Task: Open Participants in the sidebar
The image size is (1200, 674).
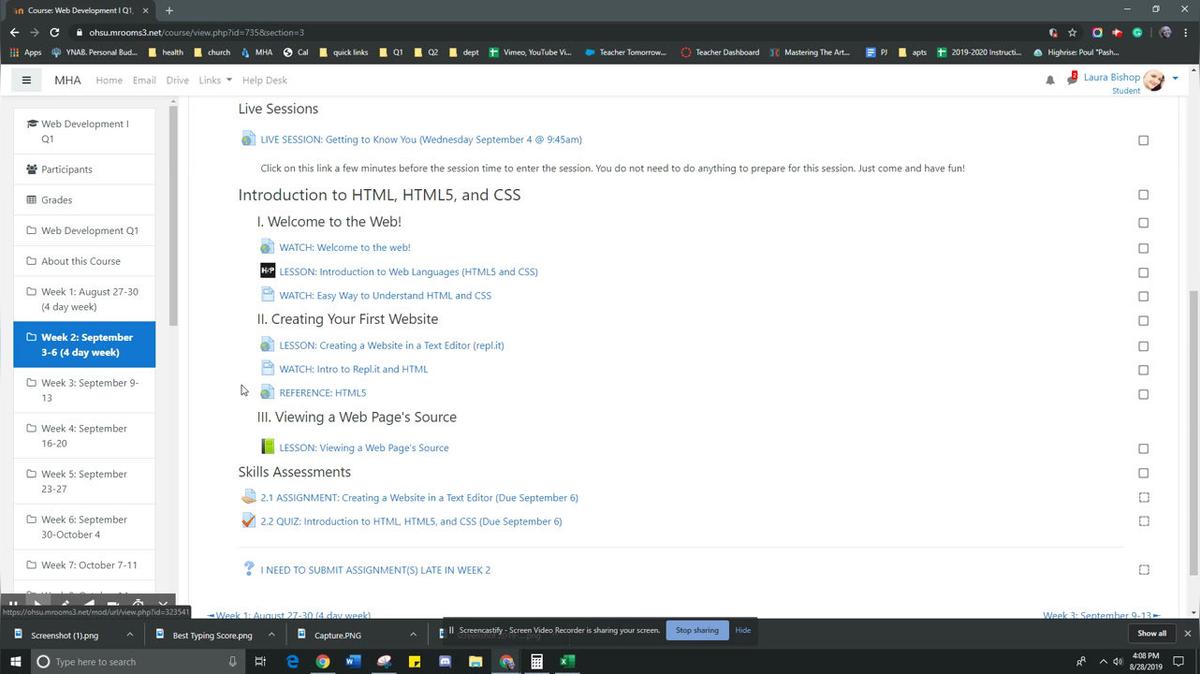Action: coord(84,169)
